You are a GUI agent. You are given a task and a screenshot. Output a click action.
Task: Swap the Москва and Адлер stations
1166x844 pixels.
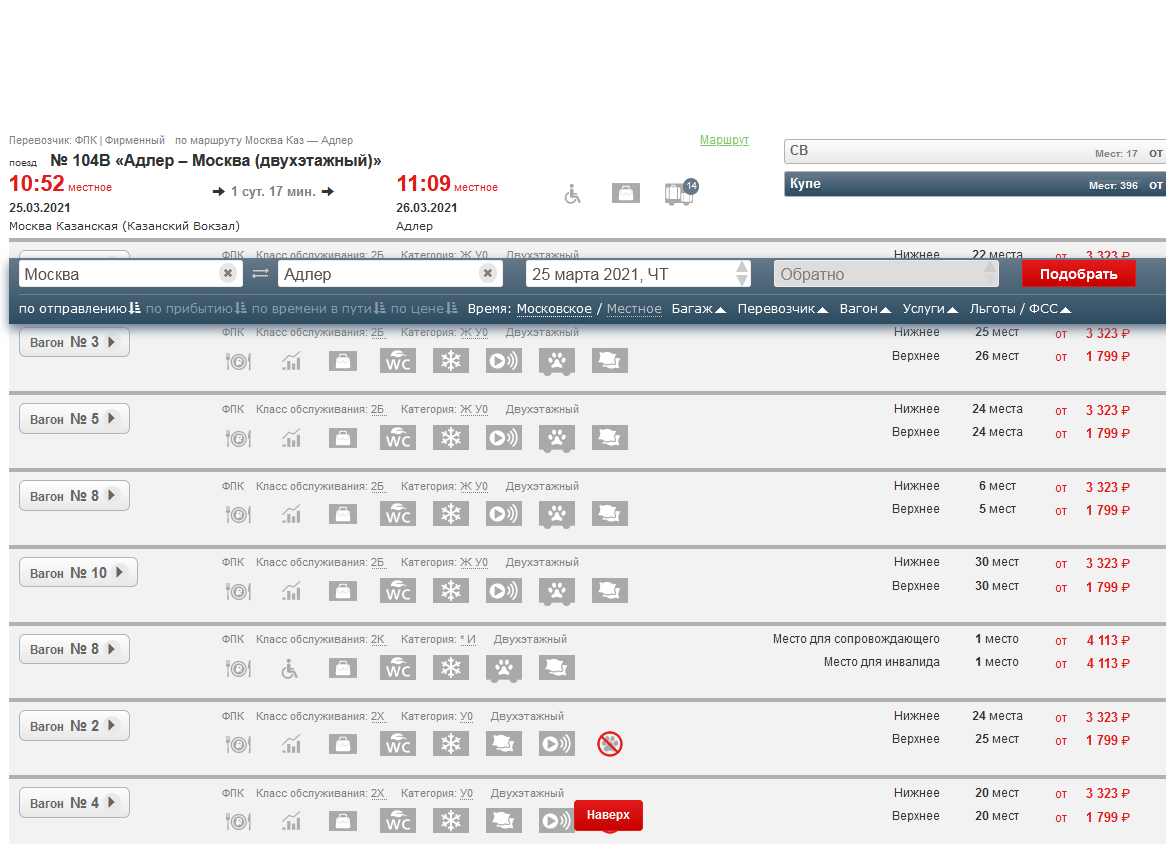click(260, 274)
